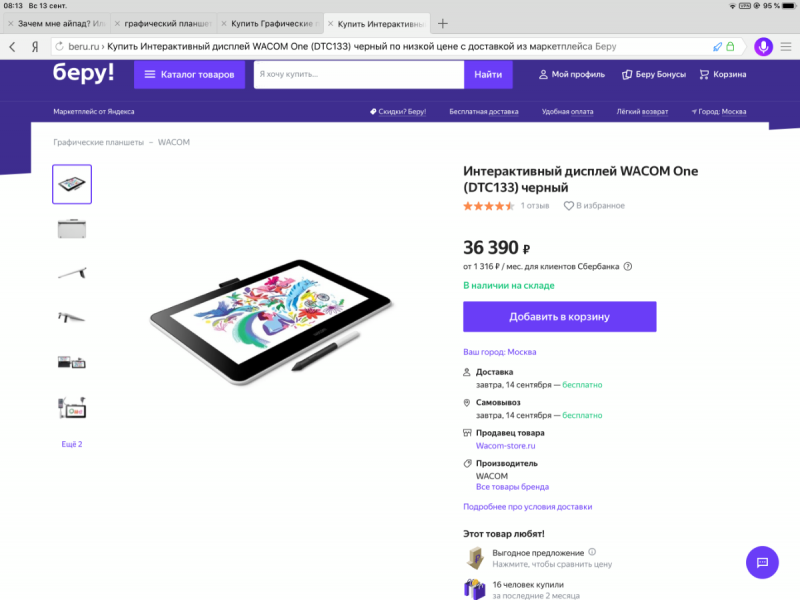Image resolution: width=800 pixels, height=600 pixels.
Task: Expand more thumbnails with Ещё 2
Action: pyautogui.click(x=72, y=444)
